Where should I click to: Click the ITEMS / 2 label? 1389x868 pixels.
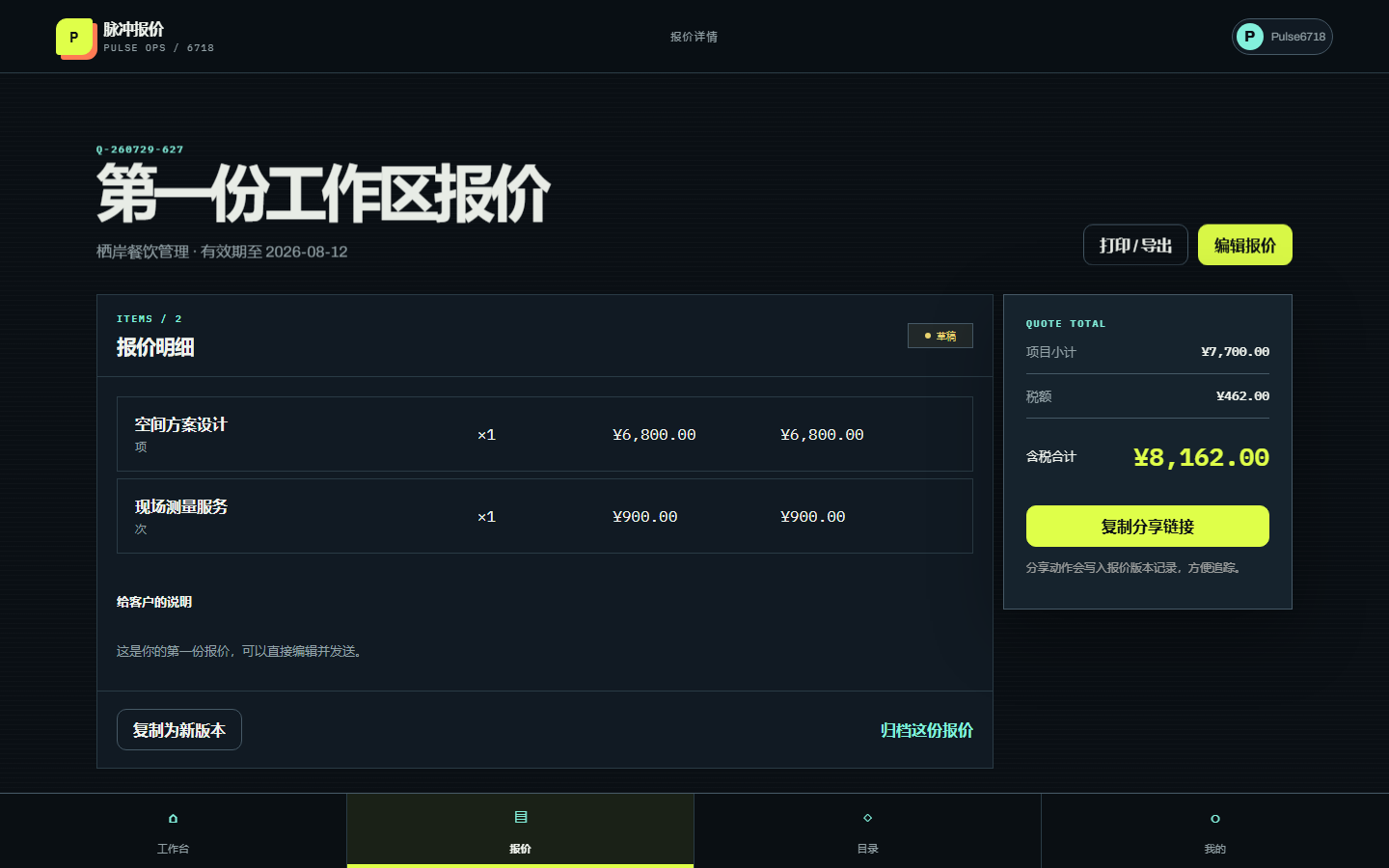point(150,319)
